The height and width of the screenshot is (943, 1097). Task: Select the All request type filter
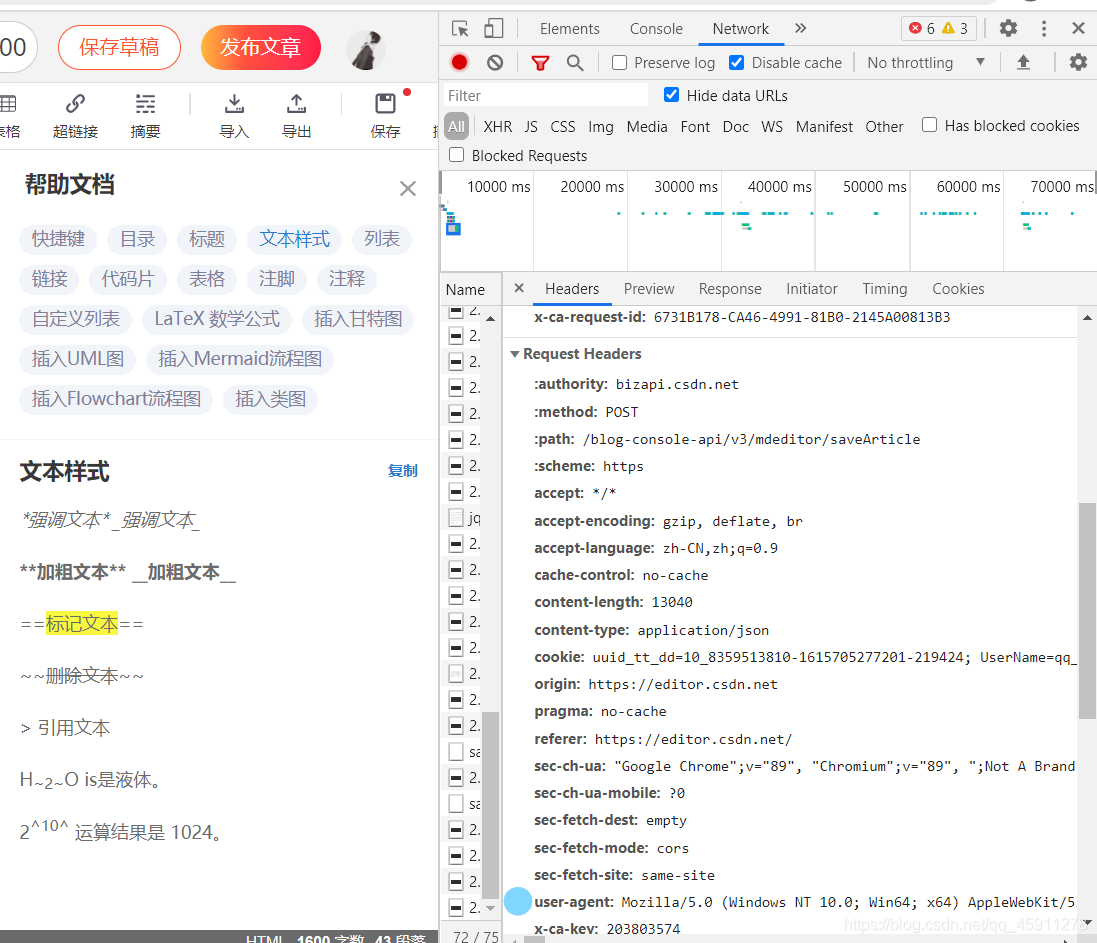pyautogui.click(x=456, y=127)
